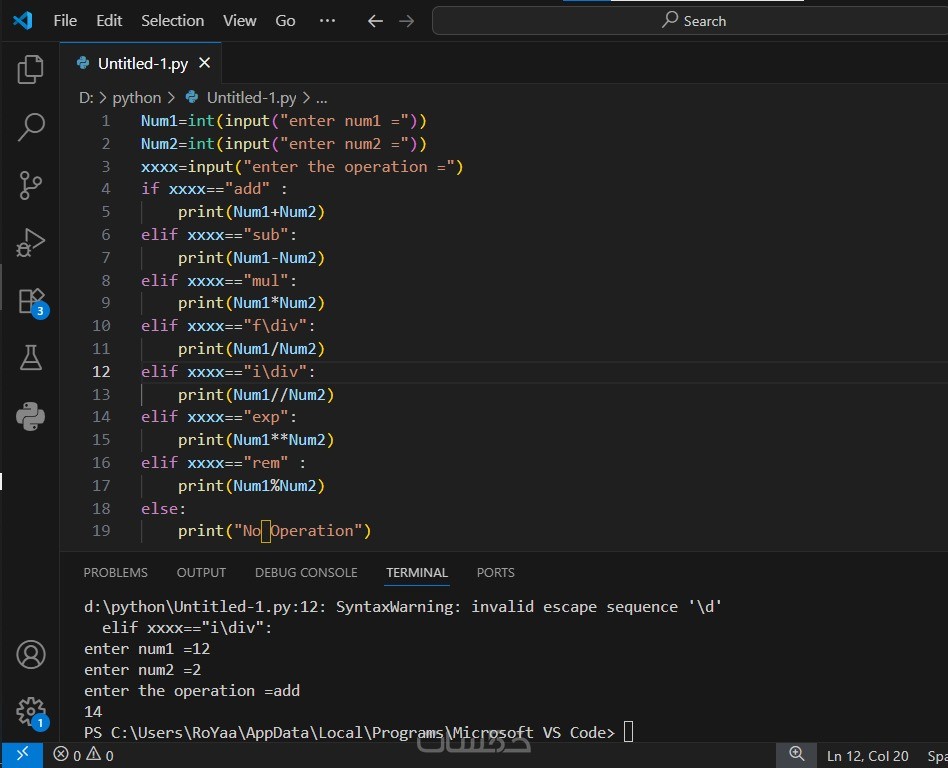
Task: Open the File menu
Action: tap(65, 21)
